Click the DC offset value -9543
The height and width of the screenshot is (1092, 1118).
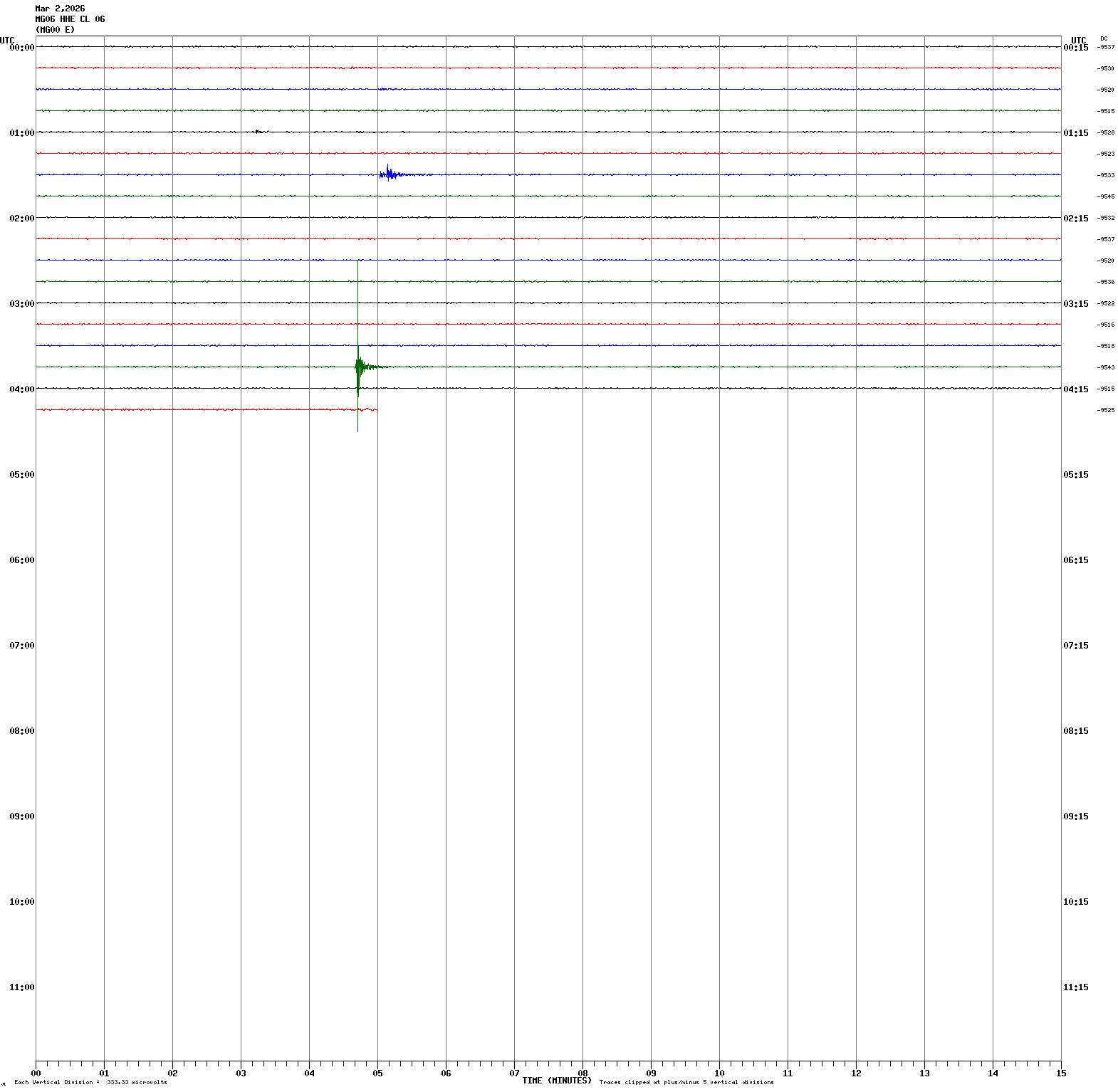[1106, 367]
